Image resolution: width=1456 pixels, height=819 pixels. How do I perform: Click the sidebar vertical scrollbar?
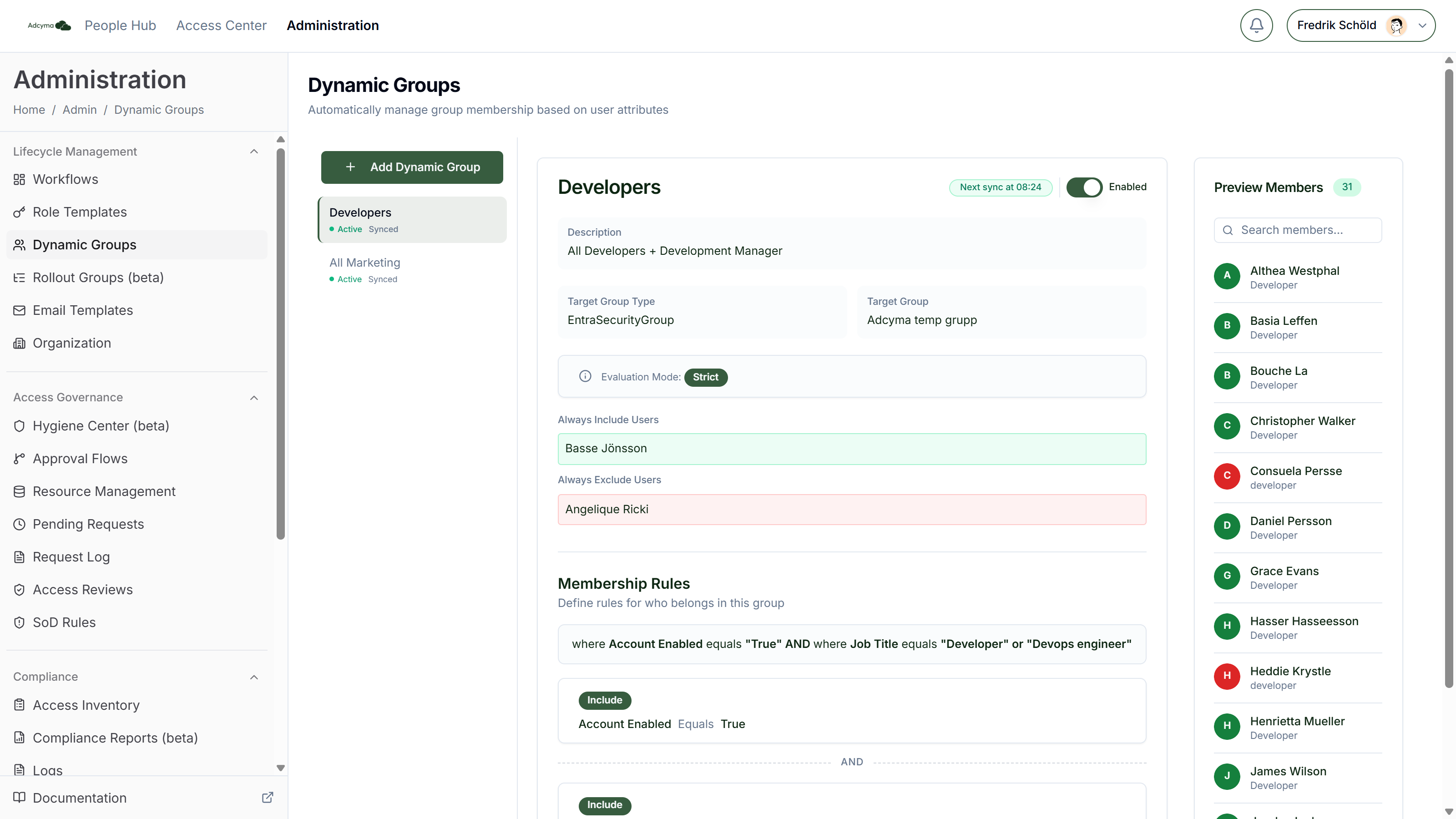point(280,344)
